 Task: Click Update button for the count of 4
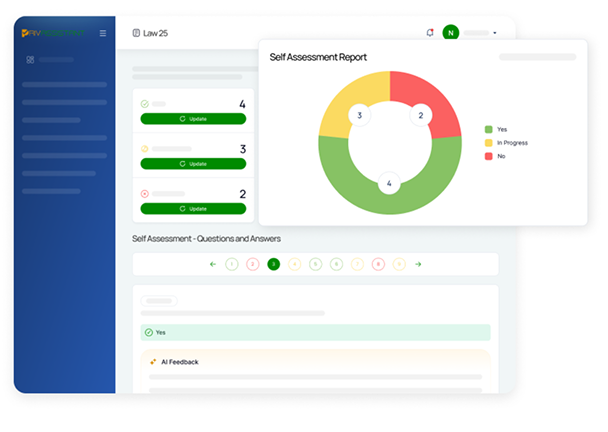193,118
